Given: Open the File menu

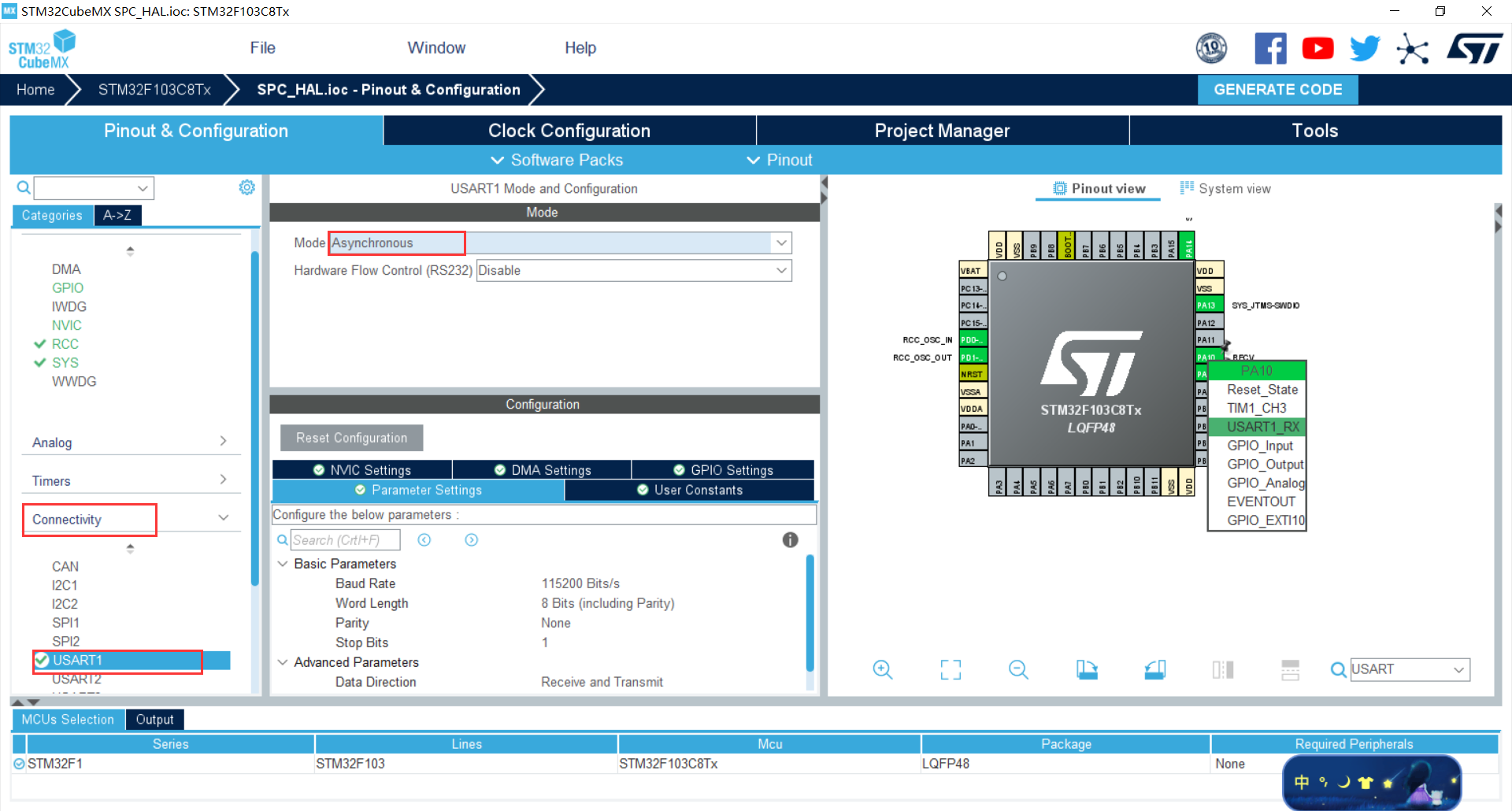Looking at the screenshot, I should click(262, 48).
